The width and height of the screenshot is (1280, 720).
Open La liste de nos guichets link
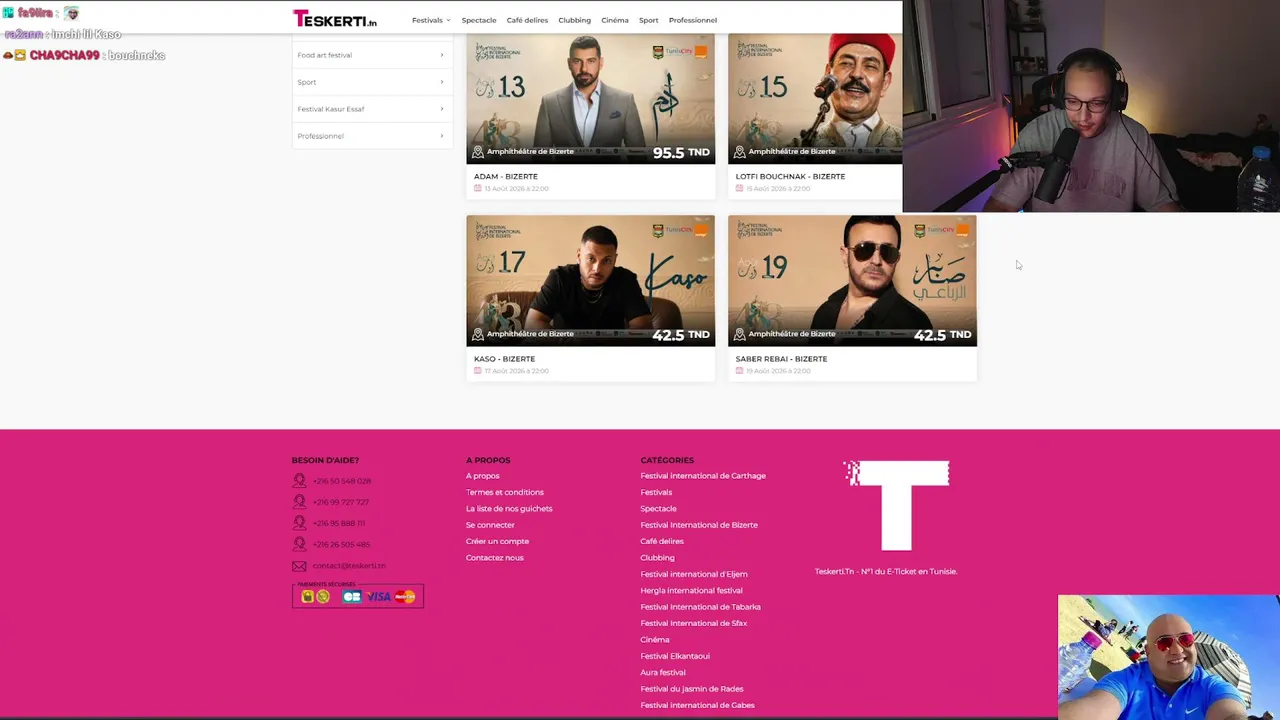[x=509, y=509]
